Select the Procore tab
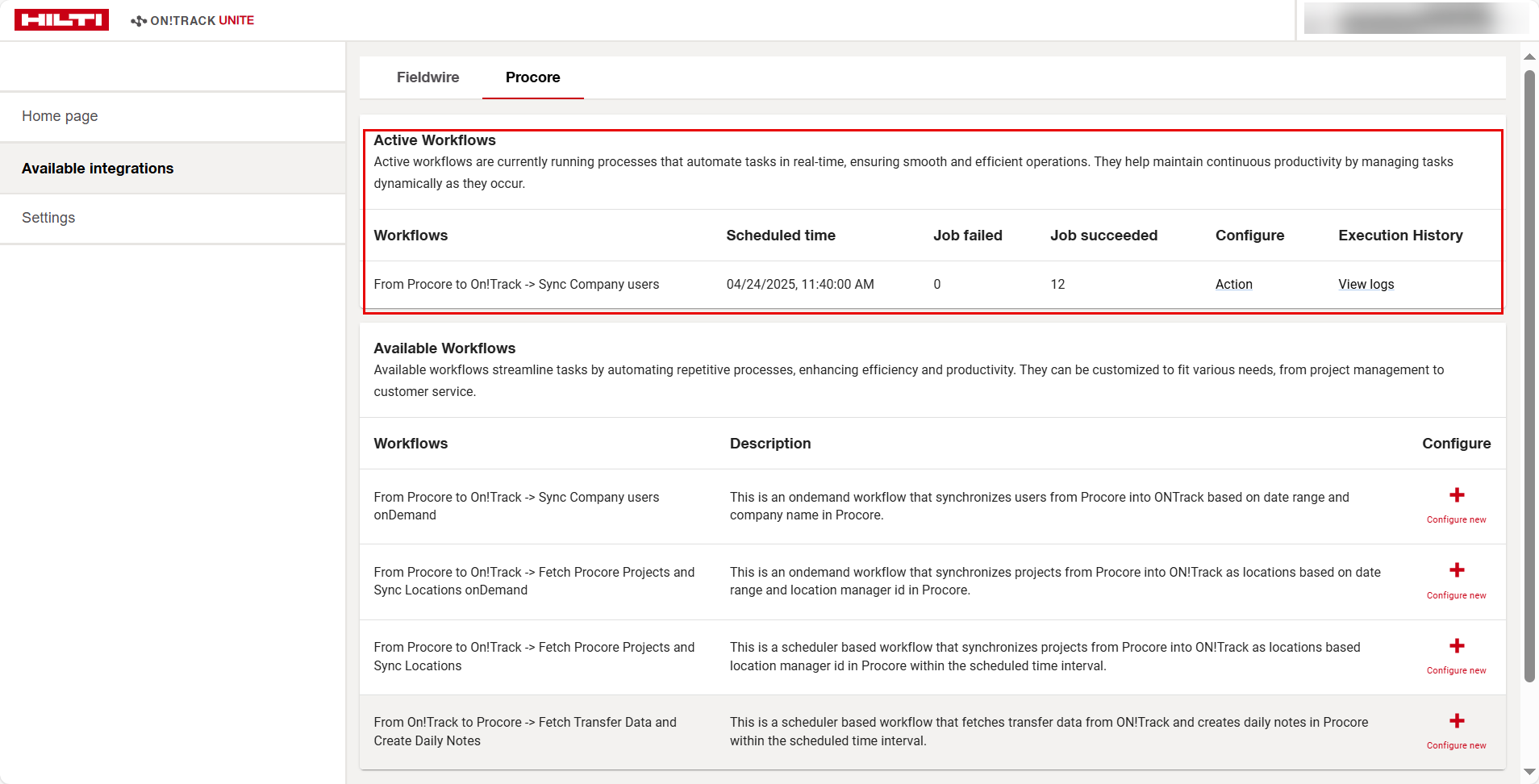The height and width of the screenshot is (784, 1539). (532, 77)
